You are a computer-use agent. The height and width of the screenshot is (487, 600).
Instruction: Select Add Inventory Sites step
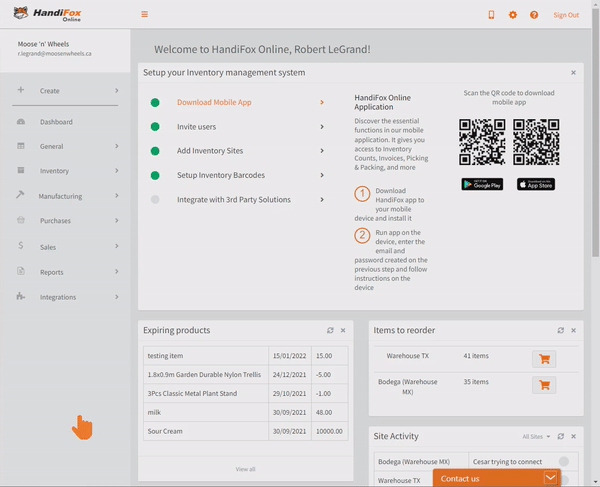[x=210, y=151]
